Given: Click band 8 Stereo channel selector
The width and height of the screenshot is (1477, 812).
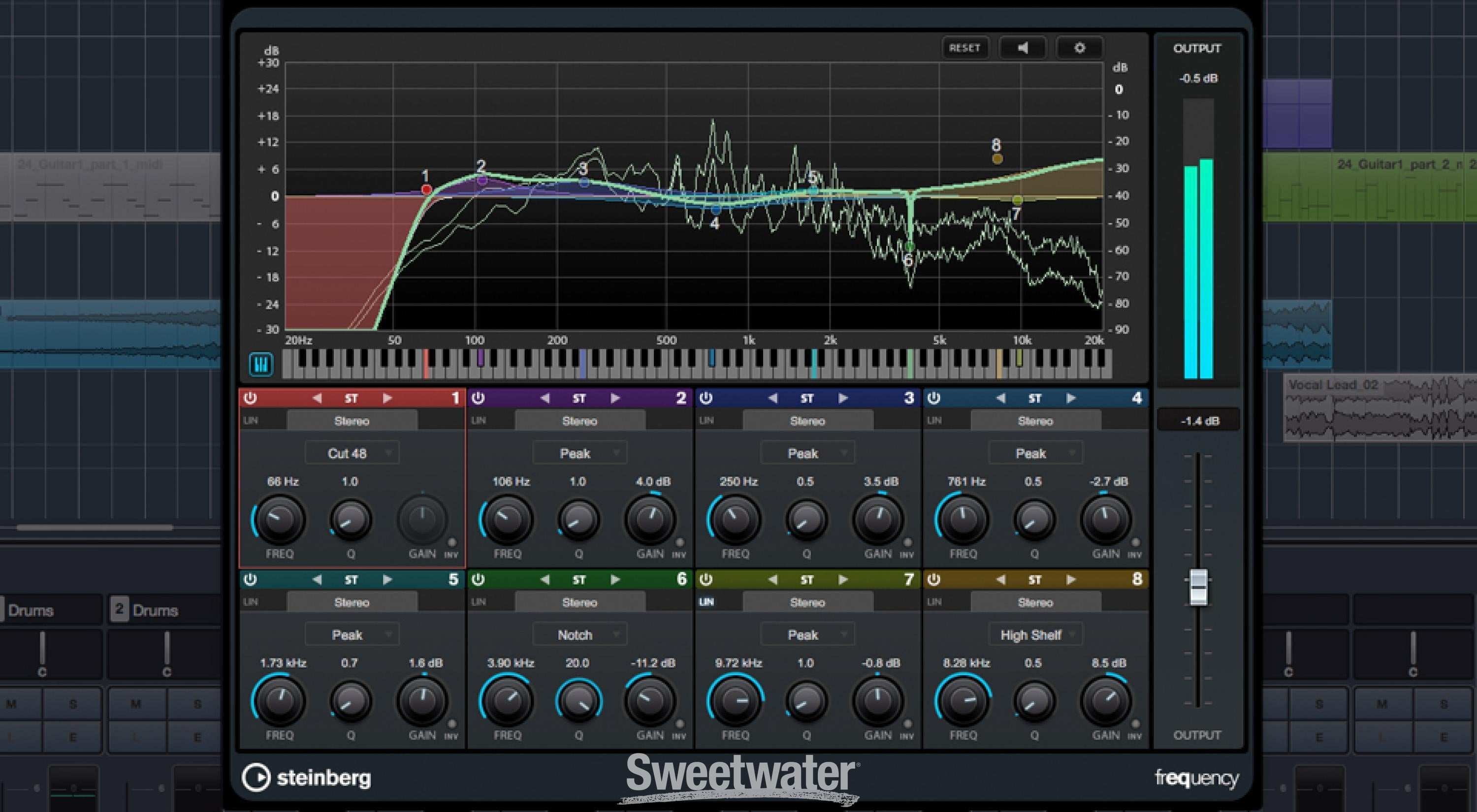Looking at the screenshot, I should (1035, 602).
